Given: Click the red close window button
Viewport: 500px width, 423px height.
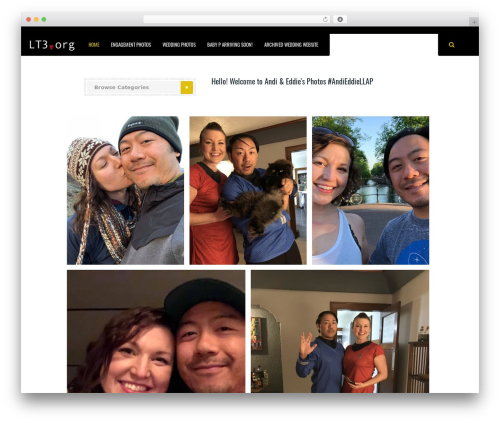Looking at the screenshot, I should click(29, 19).
